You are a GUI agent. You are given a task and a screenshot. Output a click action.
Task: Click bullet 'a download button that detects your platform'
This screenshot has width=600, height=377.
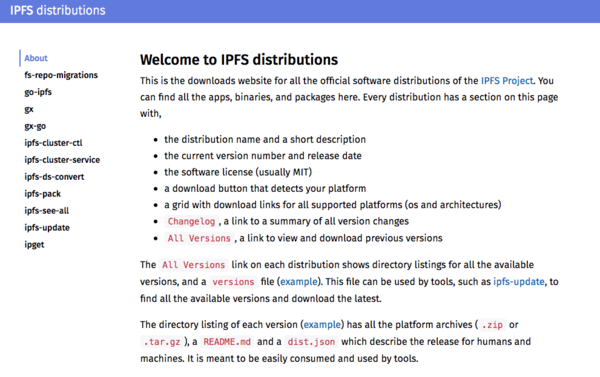click(265, 188)
